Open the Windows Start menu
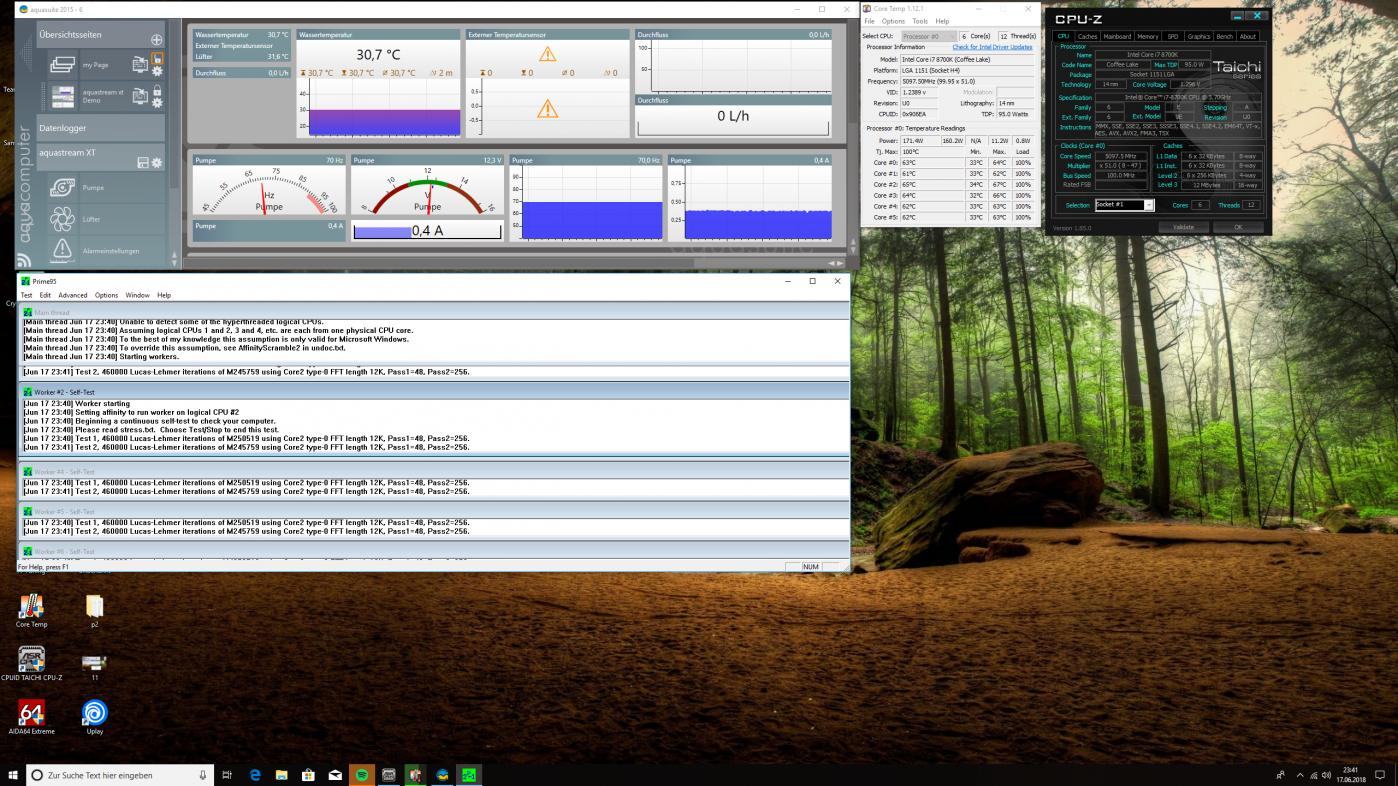 [13, 775]
